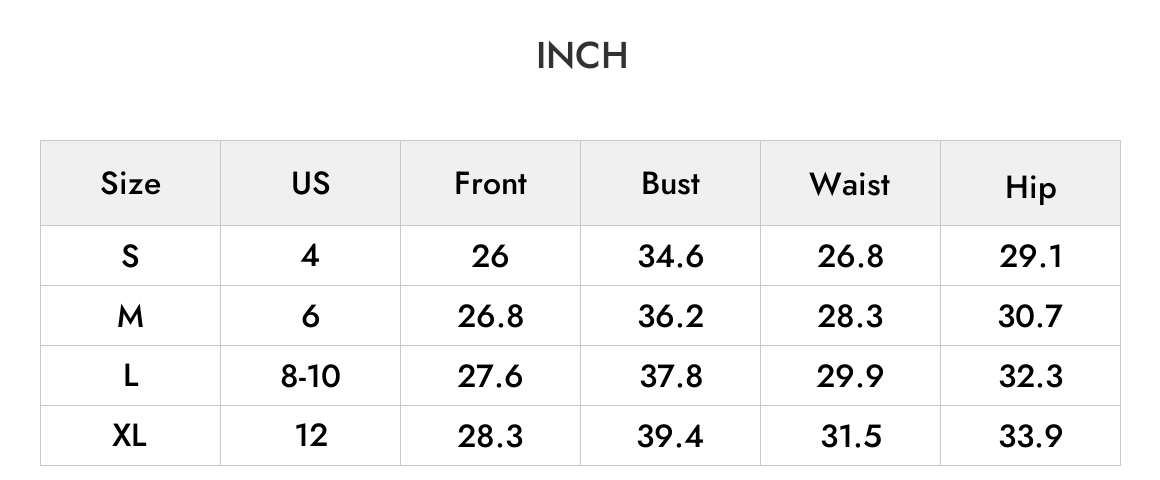Select the waist value 31.5 cell
This screenshot has height=480, width=1160.
point(850,436)
